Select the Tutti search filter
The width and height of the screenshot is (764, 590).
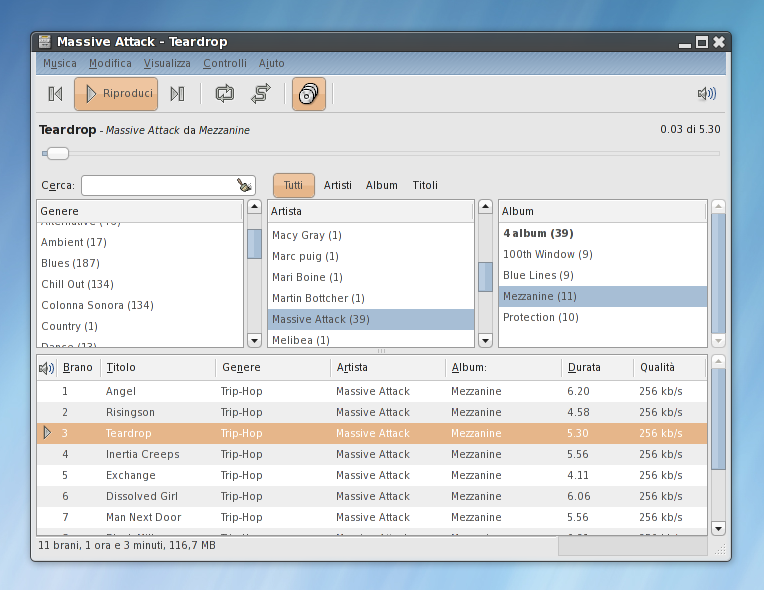[293, 185]
